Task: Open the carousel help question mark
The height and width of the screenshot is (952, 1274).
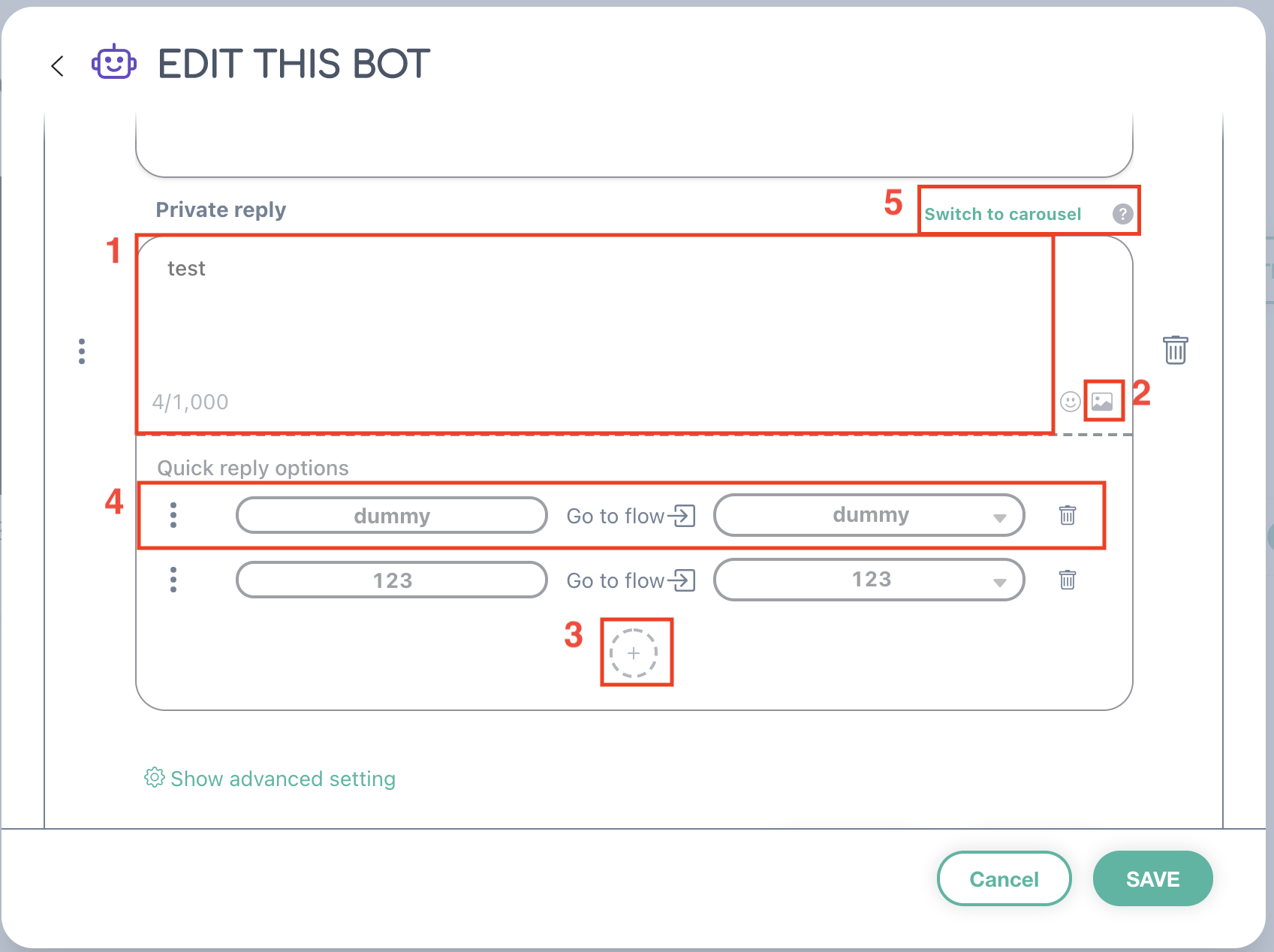Action: click(x=1122, y=214)
